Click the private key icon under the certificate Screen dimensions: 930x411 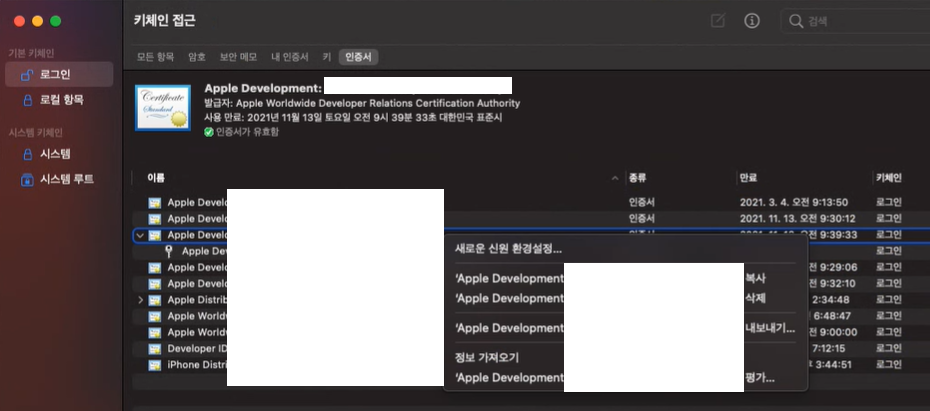[x=169, y=251]
